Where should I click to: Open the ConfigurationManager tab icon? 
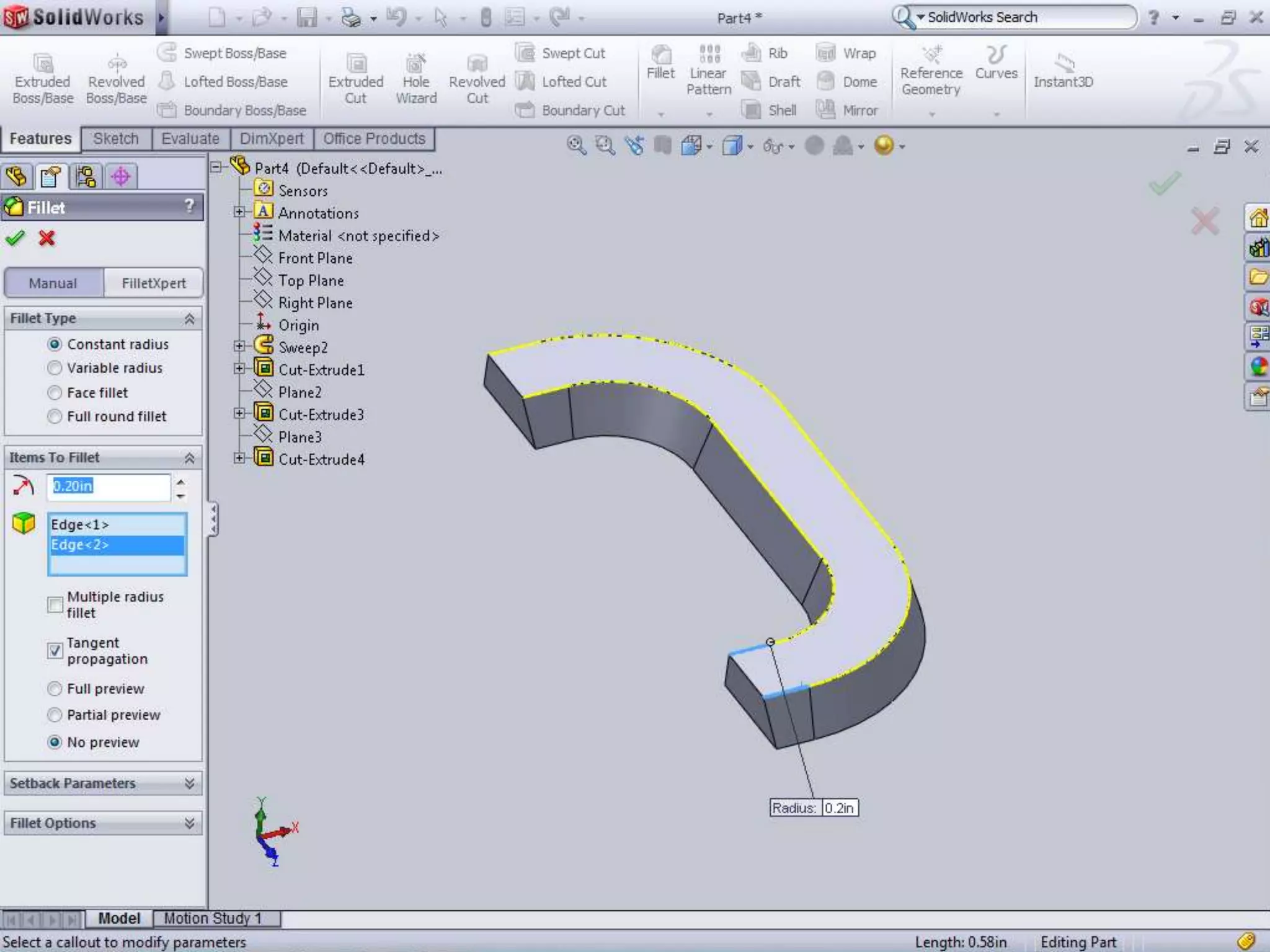point(86,177)
